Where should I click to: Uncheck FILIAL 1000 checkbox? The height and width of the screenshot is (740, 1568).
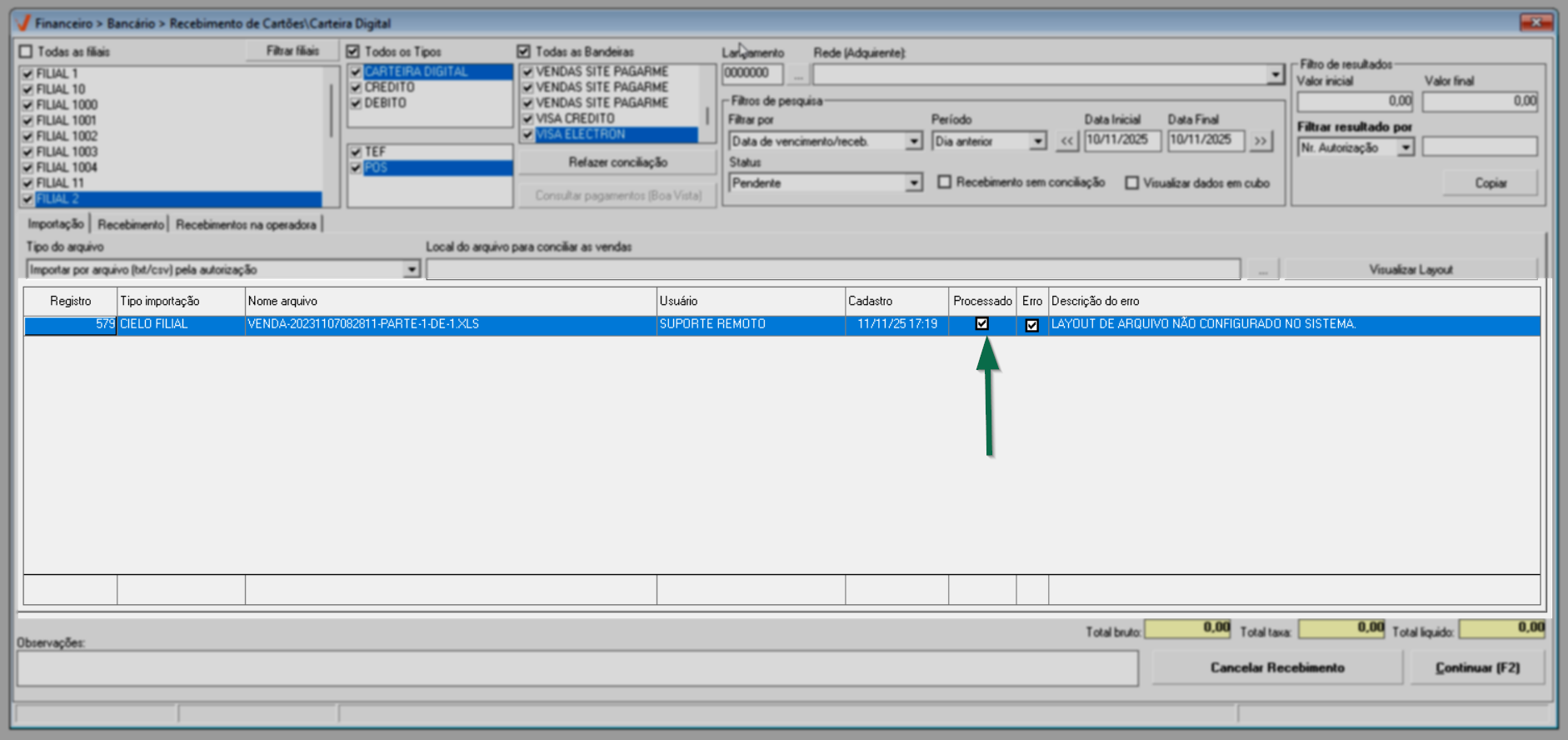pos(27,105)
